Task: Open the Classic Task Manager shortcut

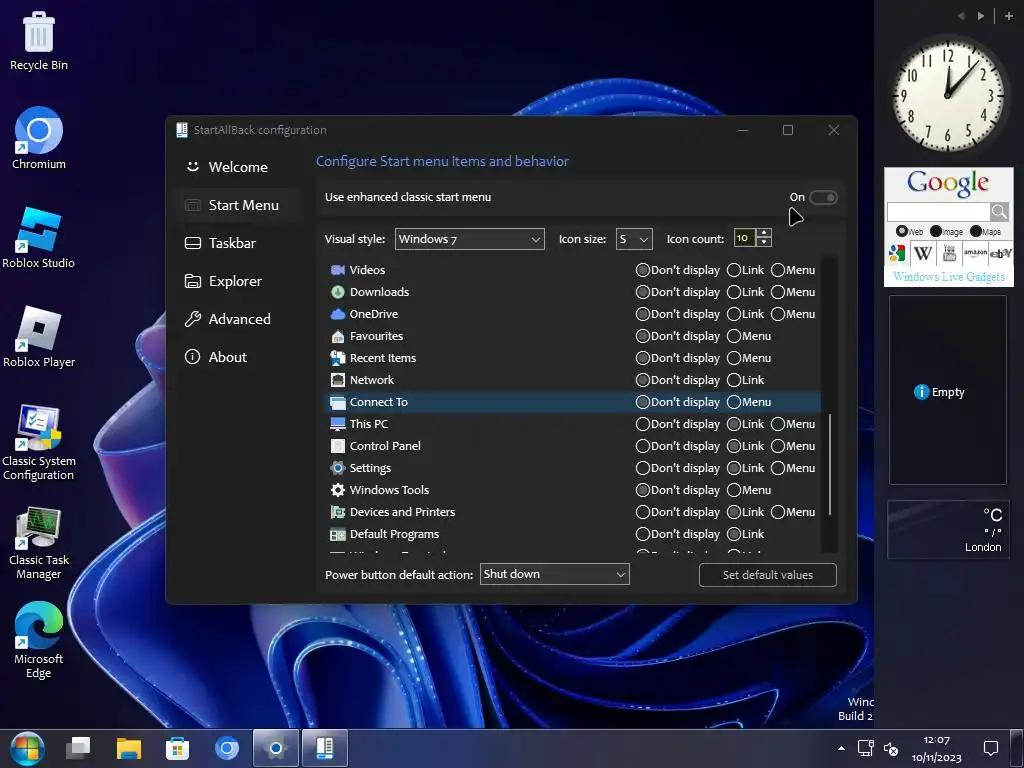Action: (39, 543)
